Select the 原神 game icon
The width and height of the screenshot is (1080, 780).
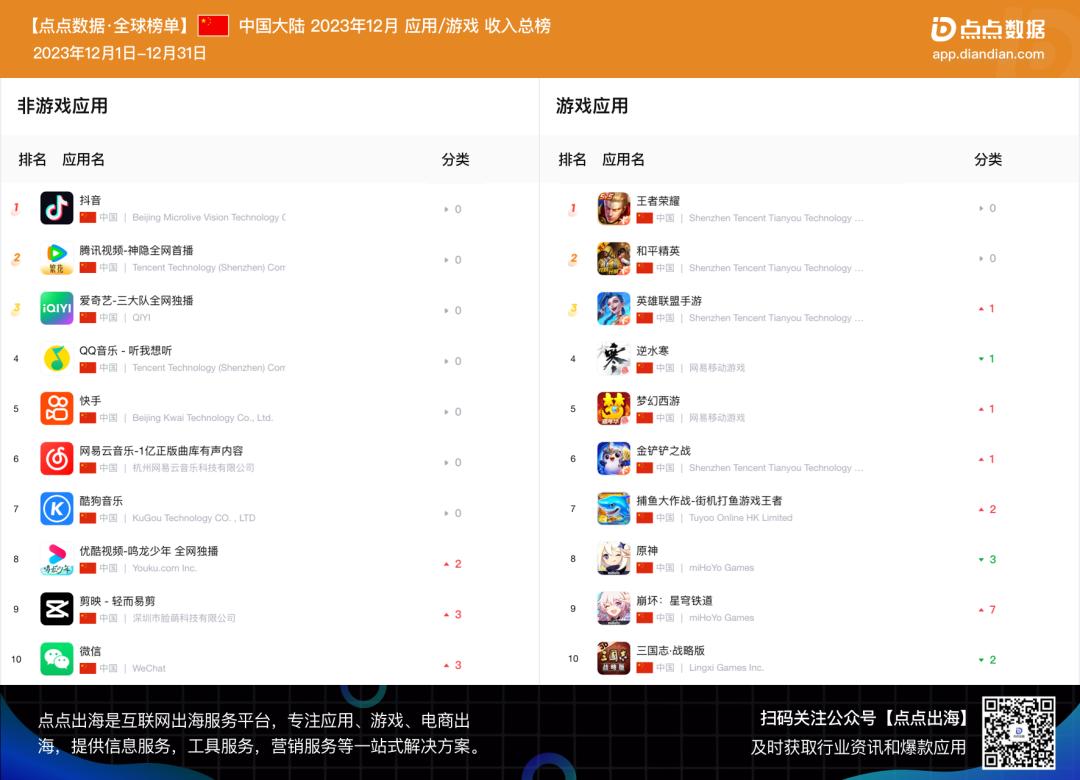[x=613, y=559]
